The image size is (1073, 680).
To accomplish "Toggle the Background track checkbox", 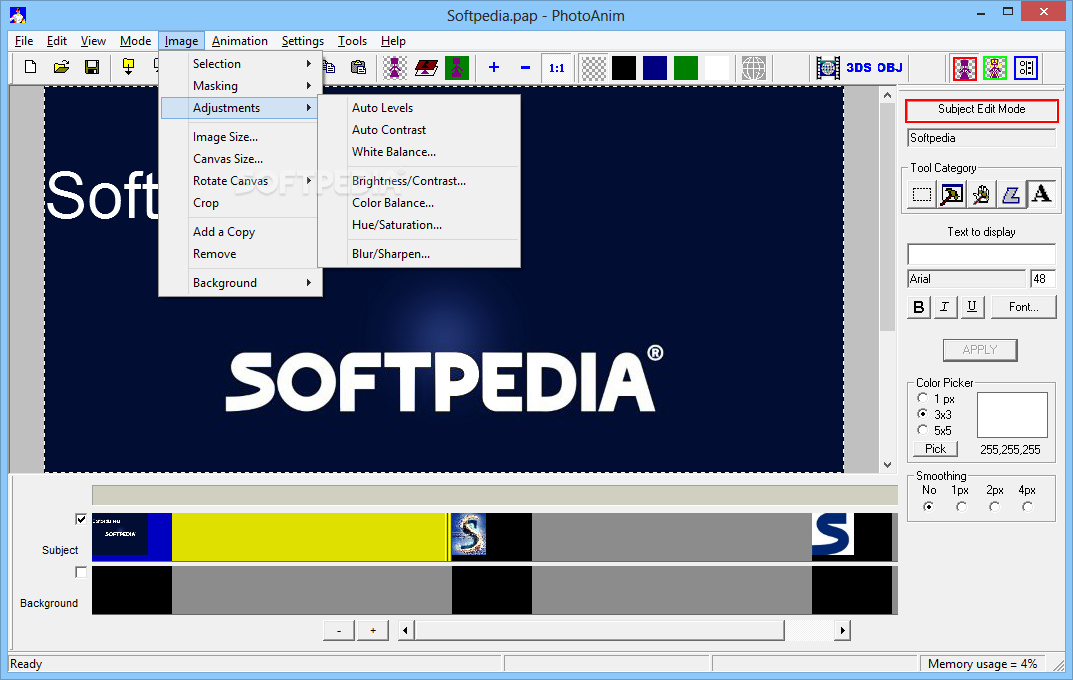I will point(81,572).
